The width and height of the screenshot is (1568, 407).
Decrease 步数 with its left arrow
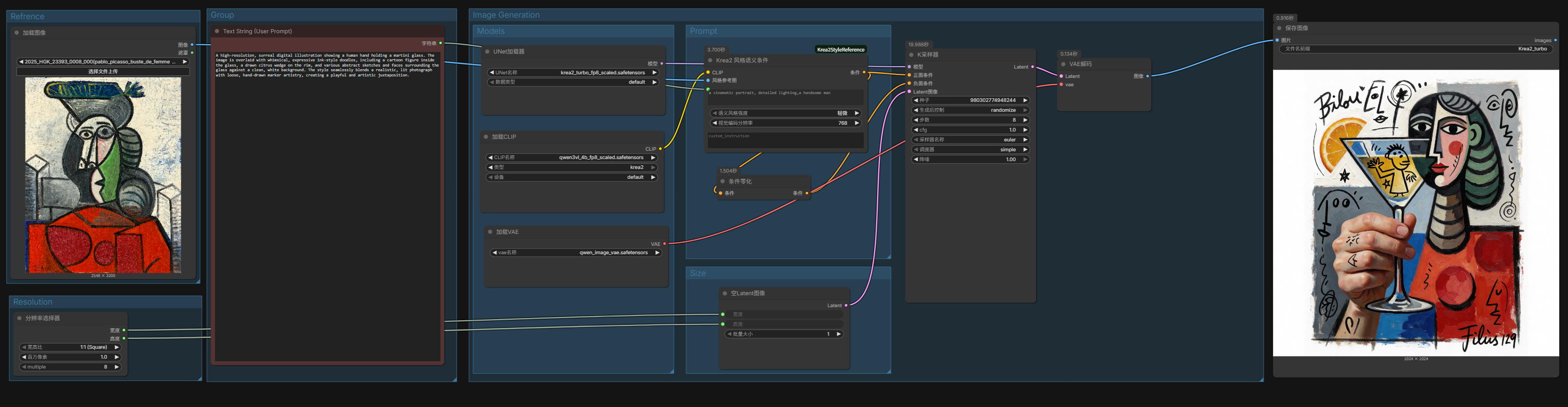click(916, 120)
